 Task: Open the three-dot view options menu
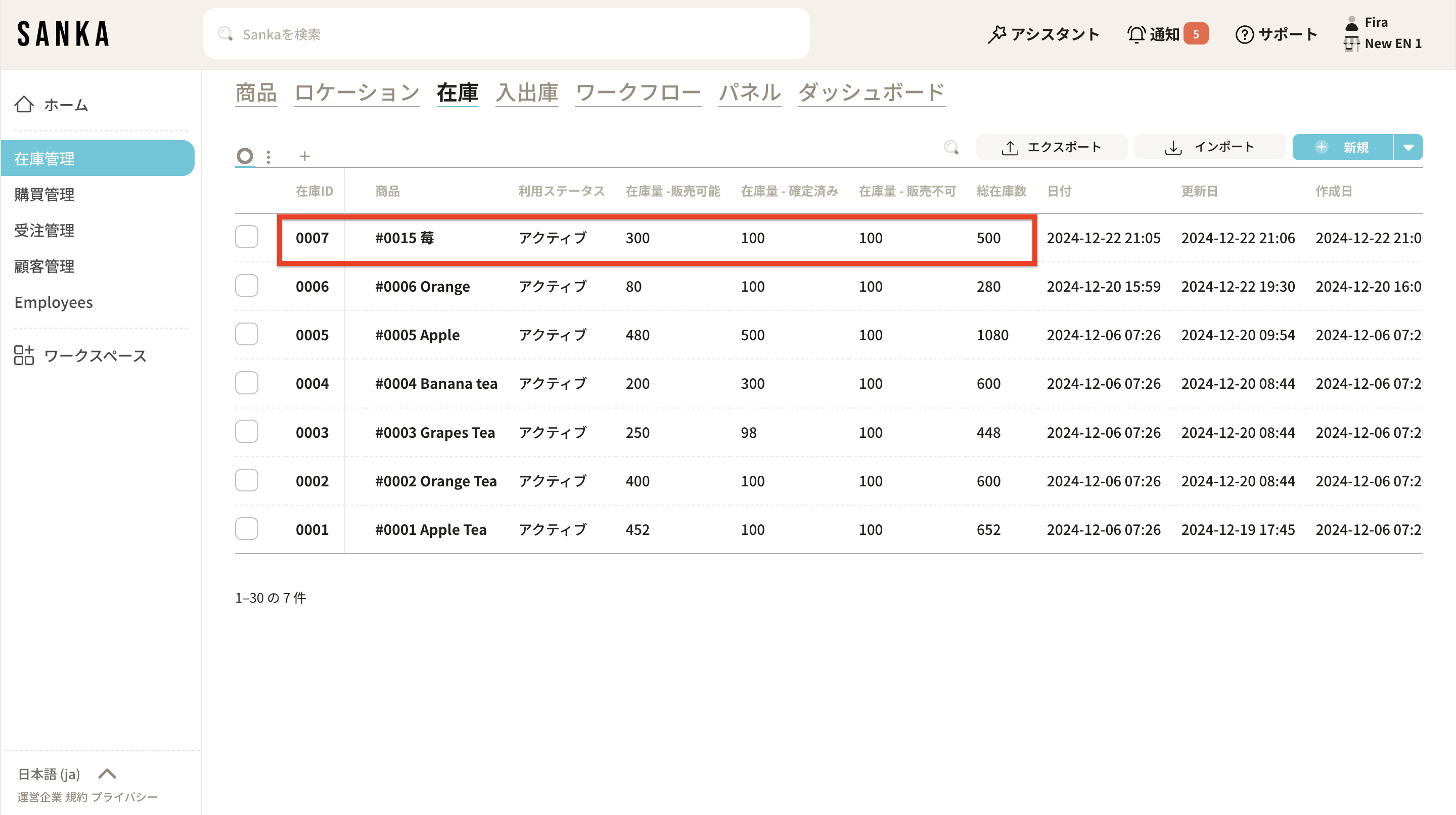tap(268, 157)
